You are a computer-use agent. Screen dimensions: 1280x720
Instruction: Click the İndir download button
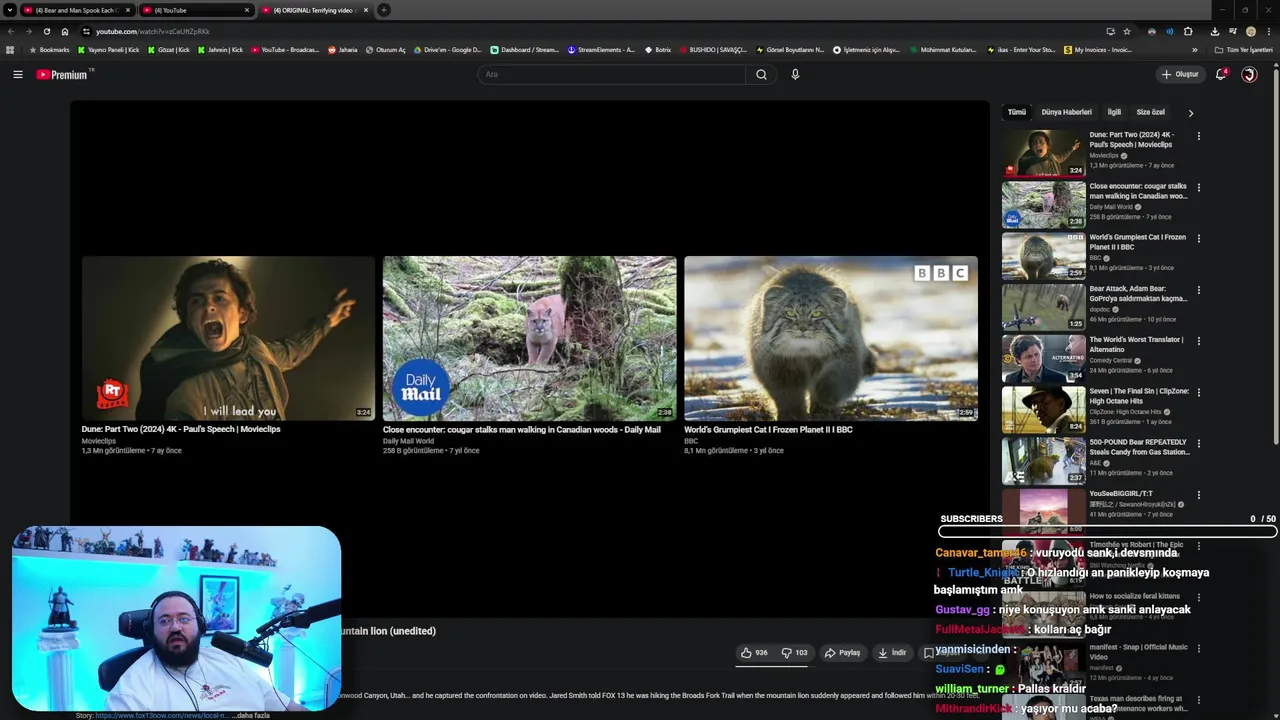click(891, 652)
